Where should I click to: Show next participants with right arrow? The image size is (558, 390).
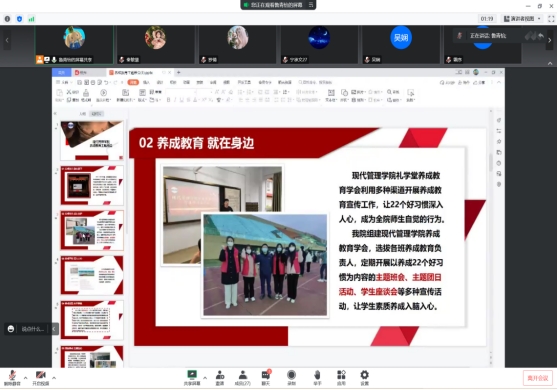pos(549,40)
